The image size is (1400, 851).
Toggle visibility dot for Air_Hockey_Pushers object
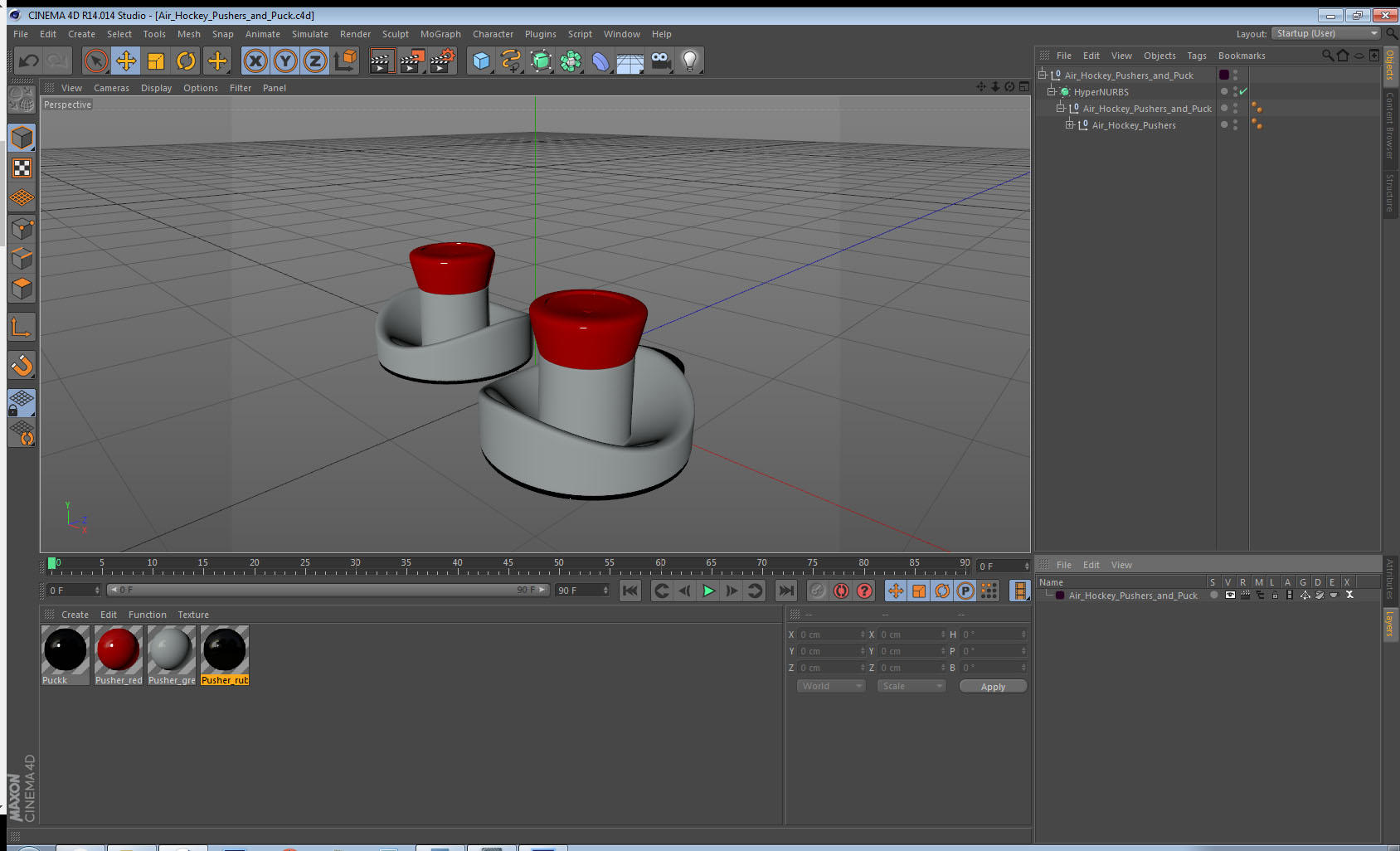1235,122
